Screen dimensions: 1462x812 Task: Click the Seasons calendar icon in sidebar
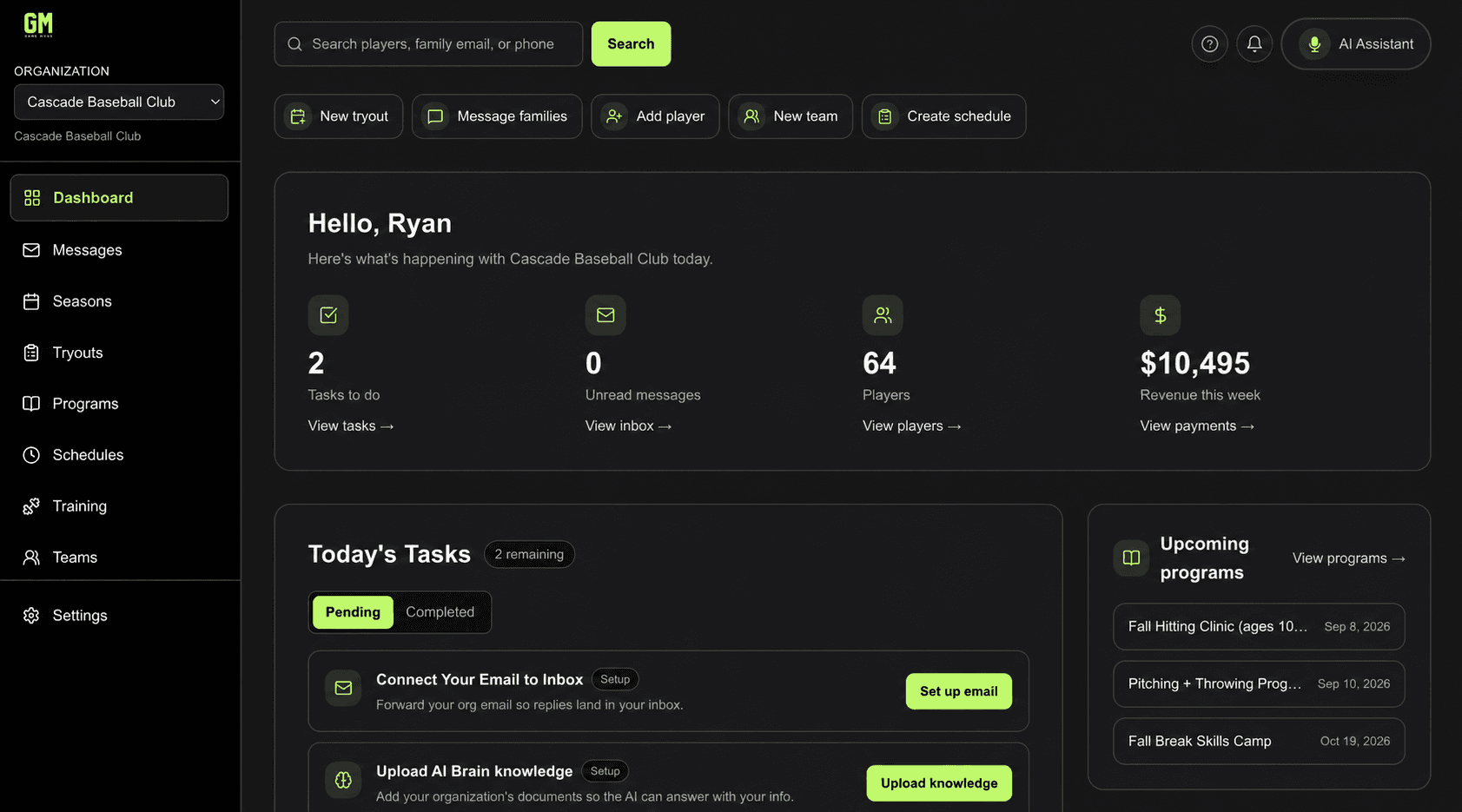31,301
